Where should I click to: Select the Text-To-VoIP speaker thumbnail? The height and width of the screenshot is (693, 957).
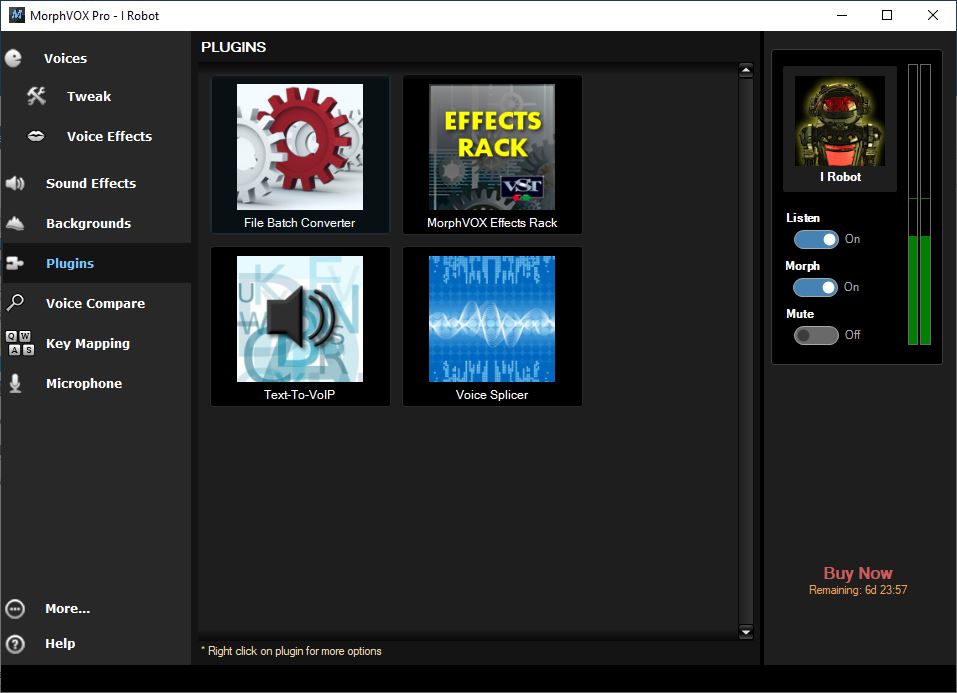pos(300,319)
